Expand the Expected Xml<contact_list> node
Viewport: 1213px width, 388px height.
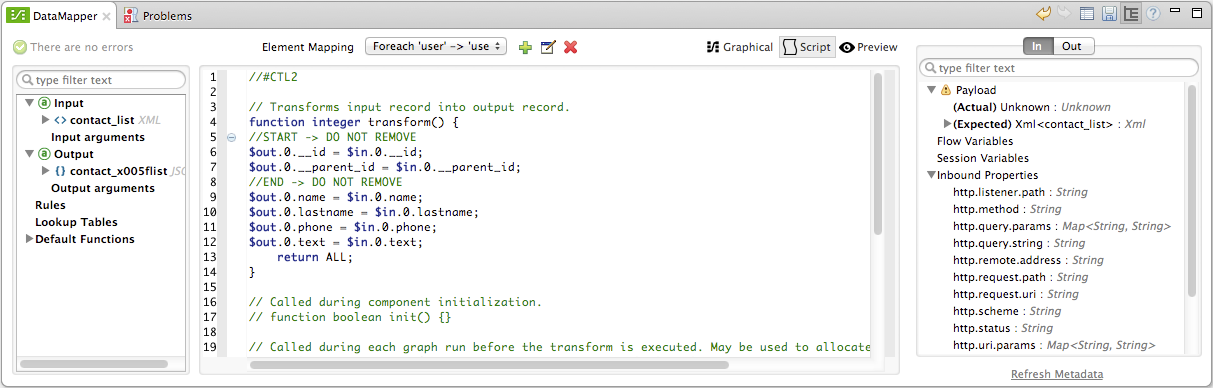tap(947, 124)
